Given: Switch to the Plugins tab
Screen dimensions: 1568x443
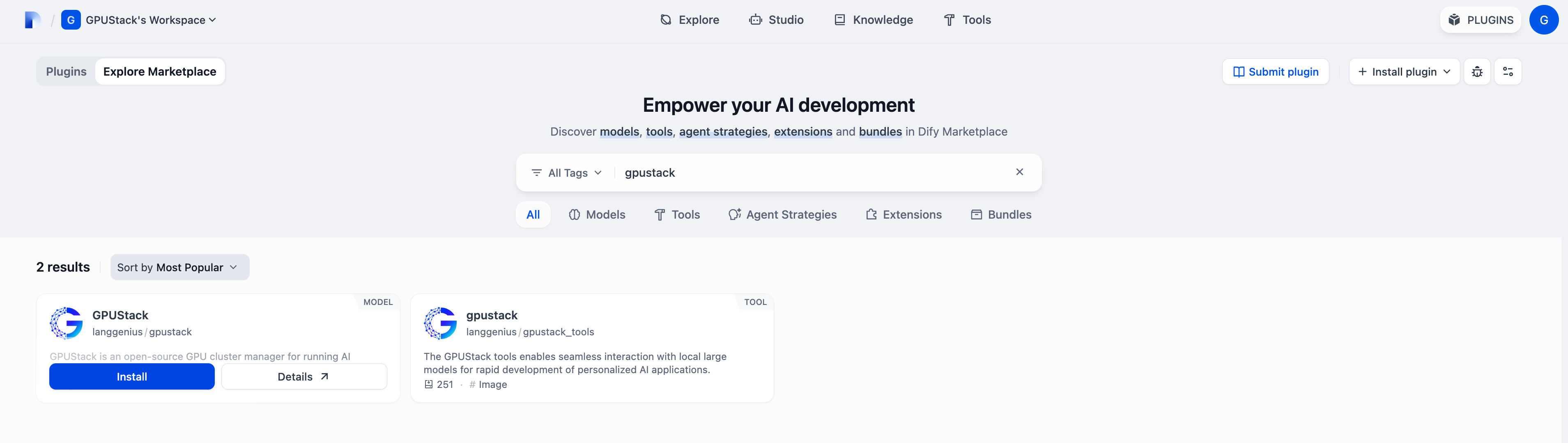Looking at the screenshot, I should [x=67, y=72].
